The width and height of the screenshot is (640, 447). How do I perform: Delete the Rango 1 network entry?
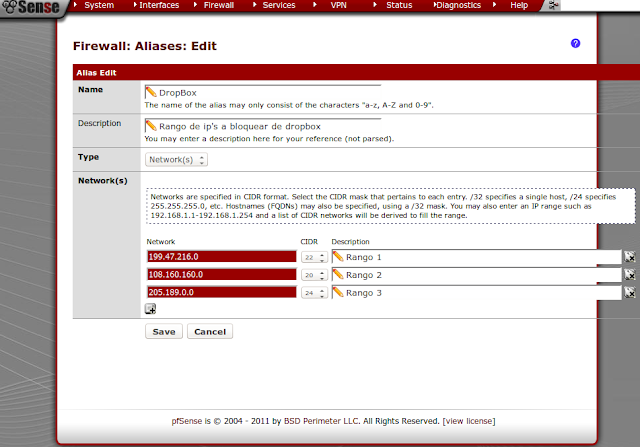[x=630, y=257]
